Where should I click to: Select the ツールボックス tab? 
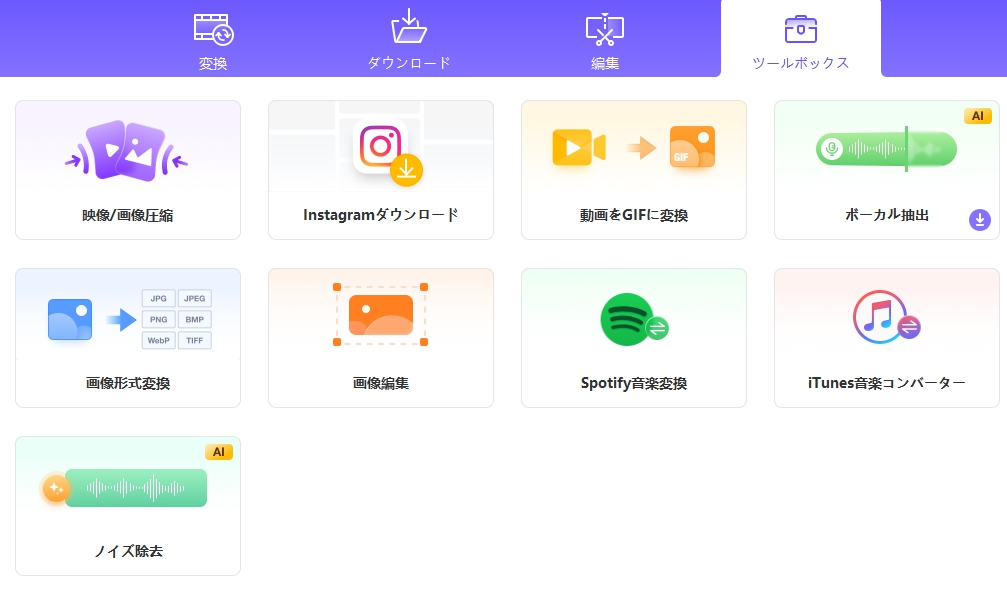pyautogui.click(x=801, y=39)
